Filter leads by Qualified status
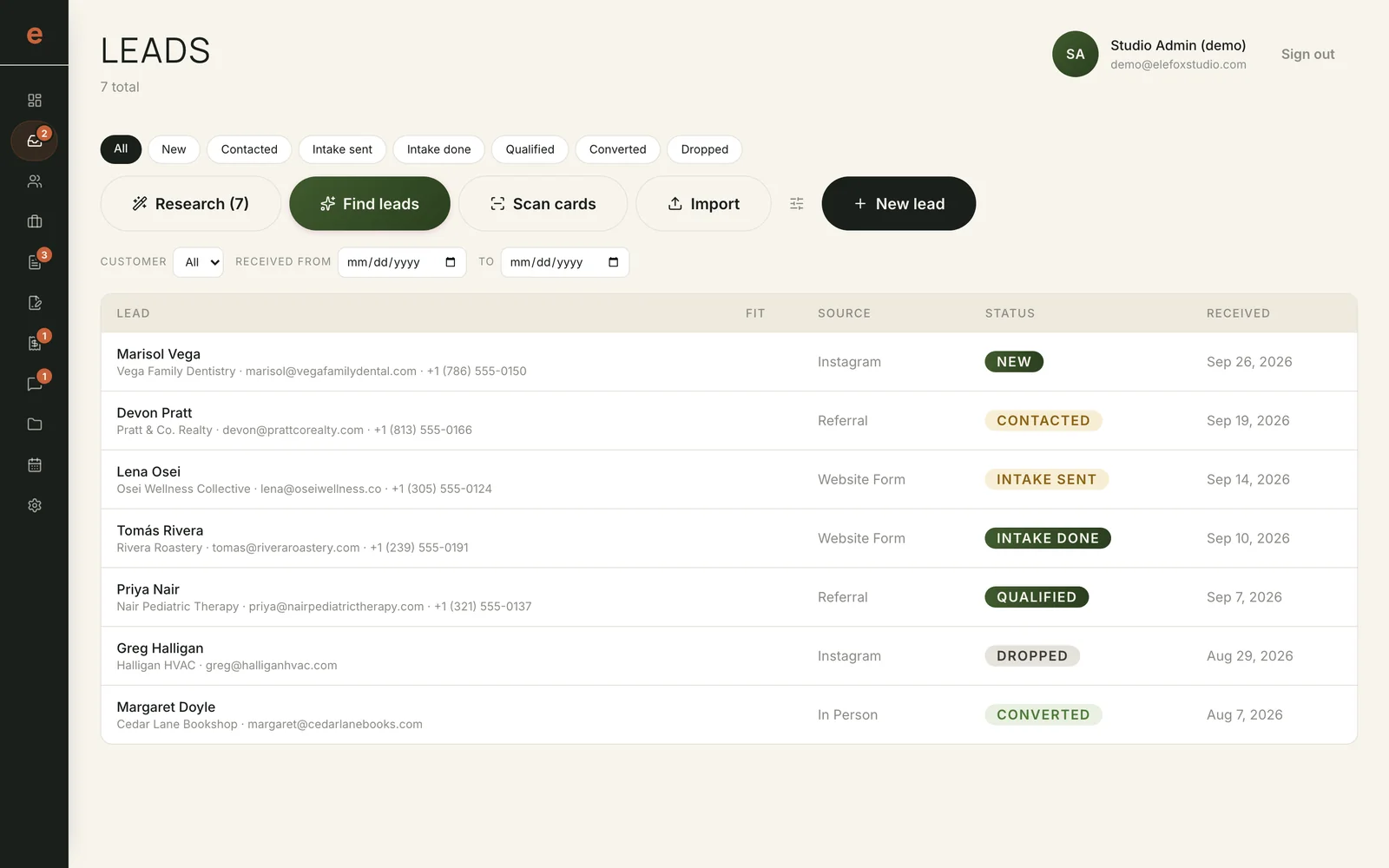This screenshot has width=1389, height=868. [x=530, y=149]
